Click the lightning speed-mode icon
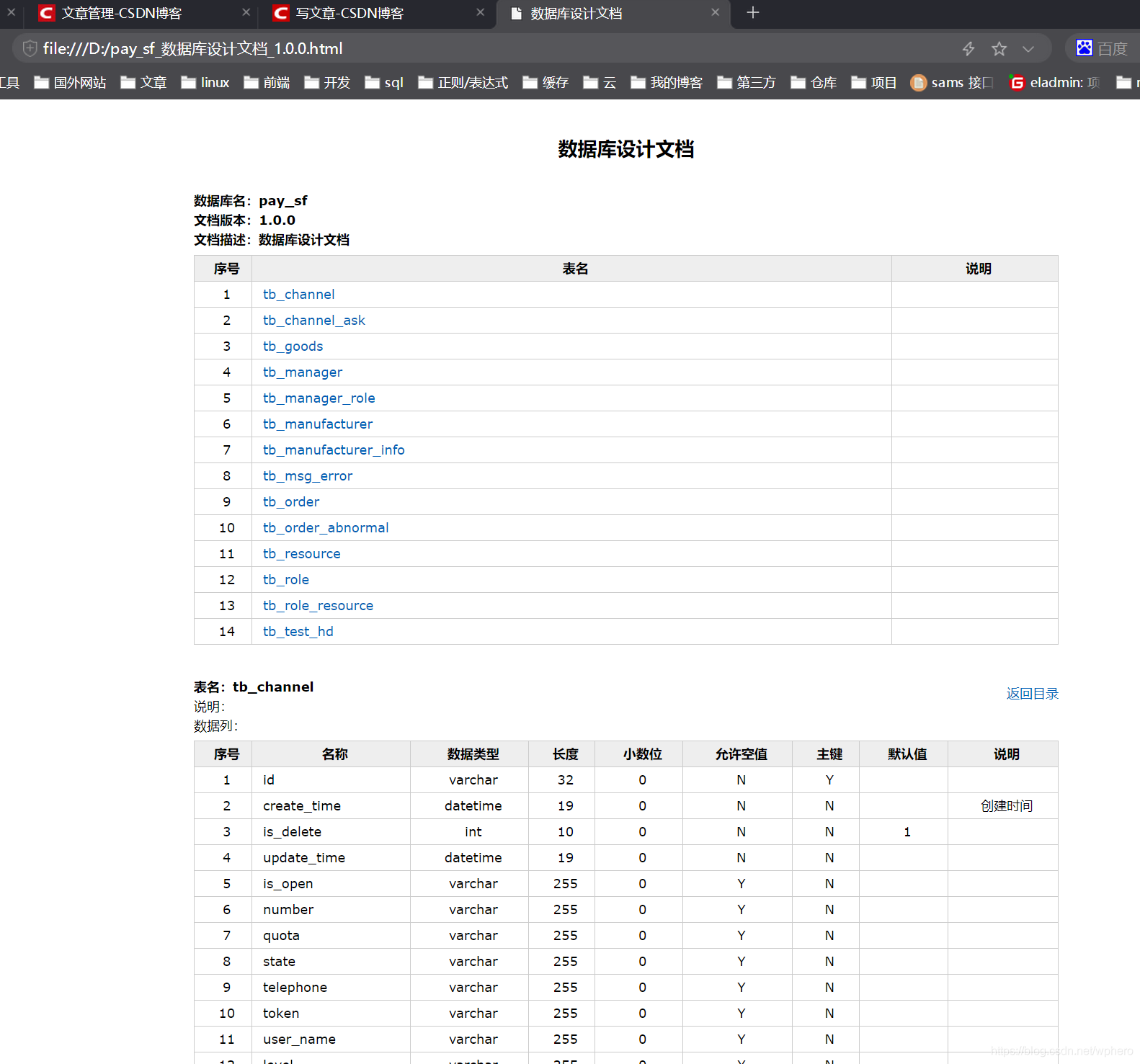Image resolution: width=1140 pixels, height=1064 pixels. pos(968,48)
